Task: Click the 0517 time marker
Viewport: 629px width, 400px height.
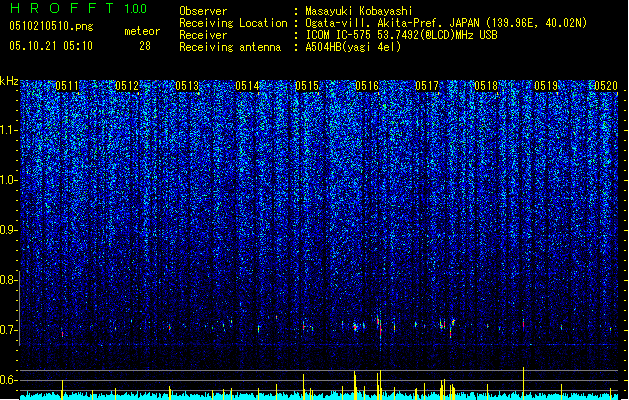Action: [x=427, y=86]
